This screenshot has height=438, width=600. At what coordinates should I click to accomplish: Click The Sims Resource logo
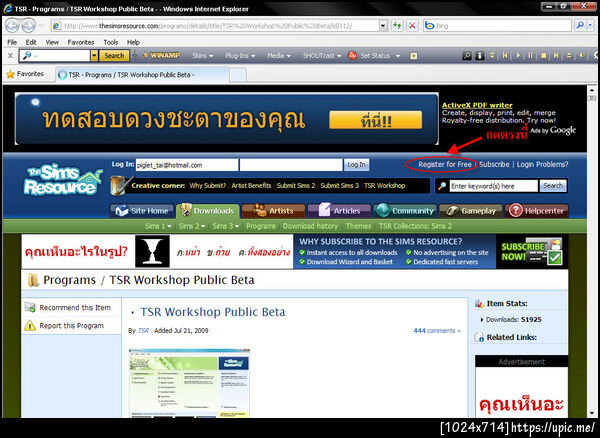63,181
